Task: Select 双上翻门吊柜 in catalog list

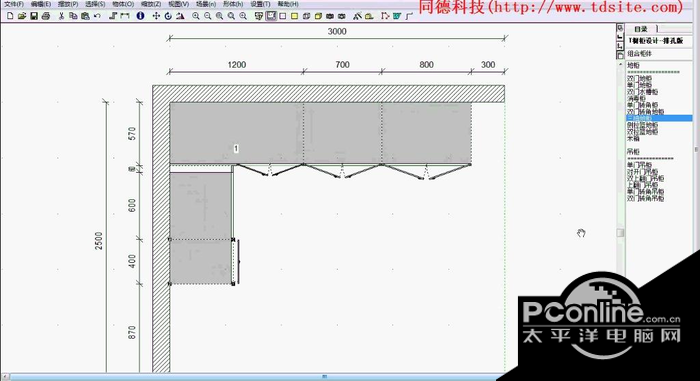Action: pos(646,179)
